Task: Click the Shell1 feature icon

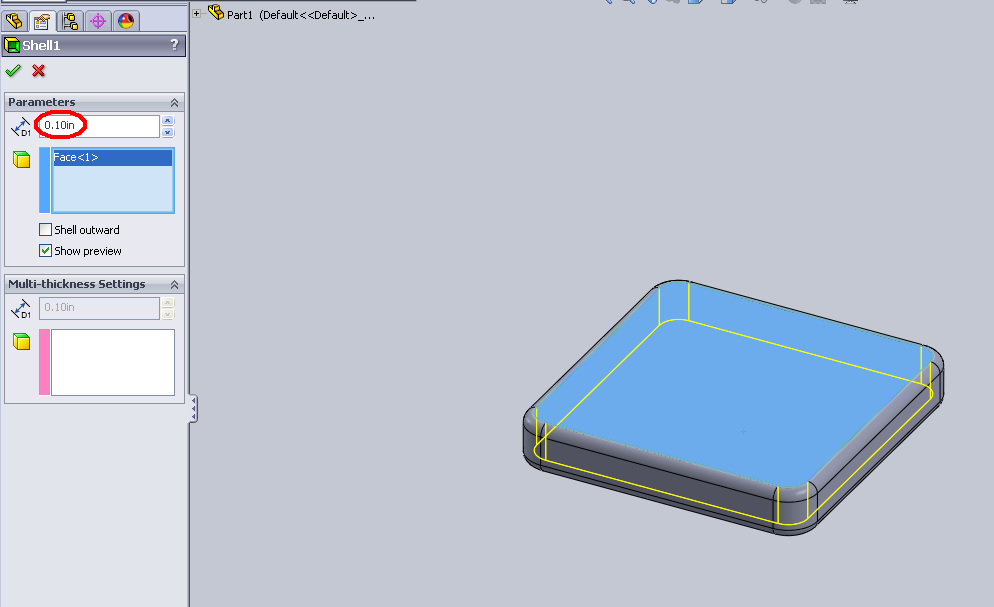Action: [12, 45]
